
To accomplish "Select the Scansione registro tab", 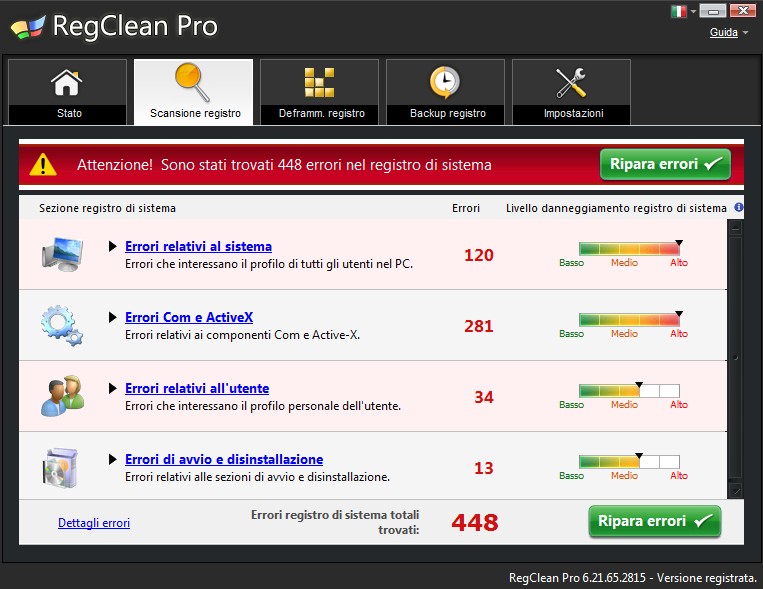I will [x=194, y=92].
